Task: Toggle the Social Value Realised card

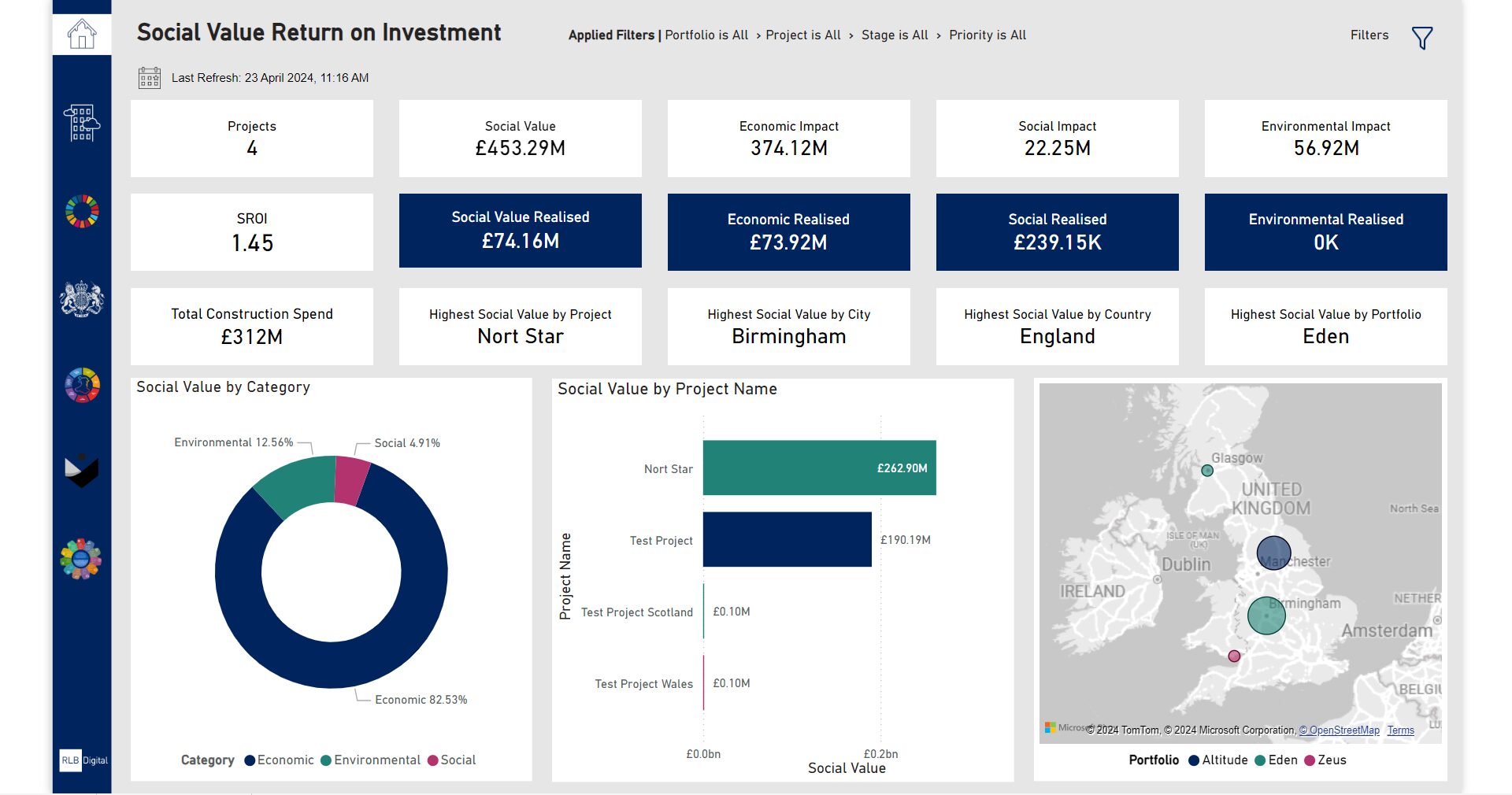Action: tap(520, 231)
